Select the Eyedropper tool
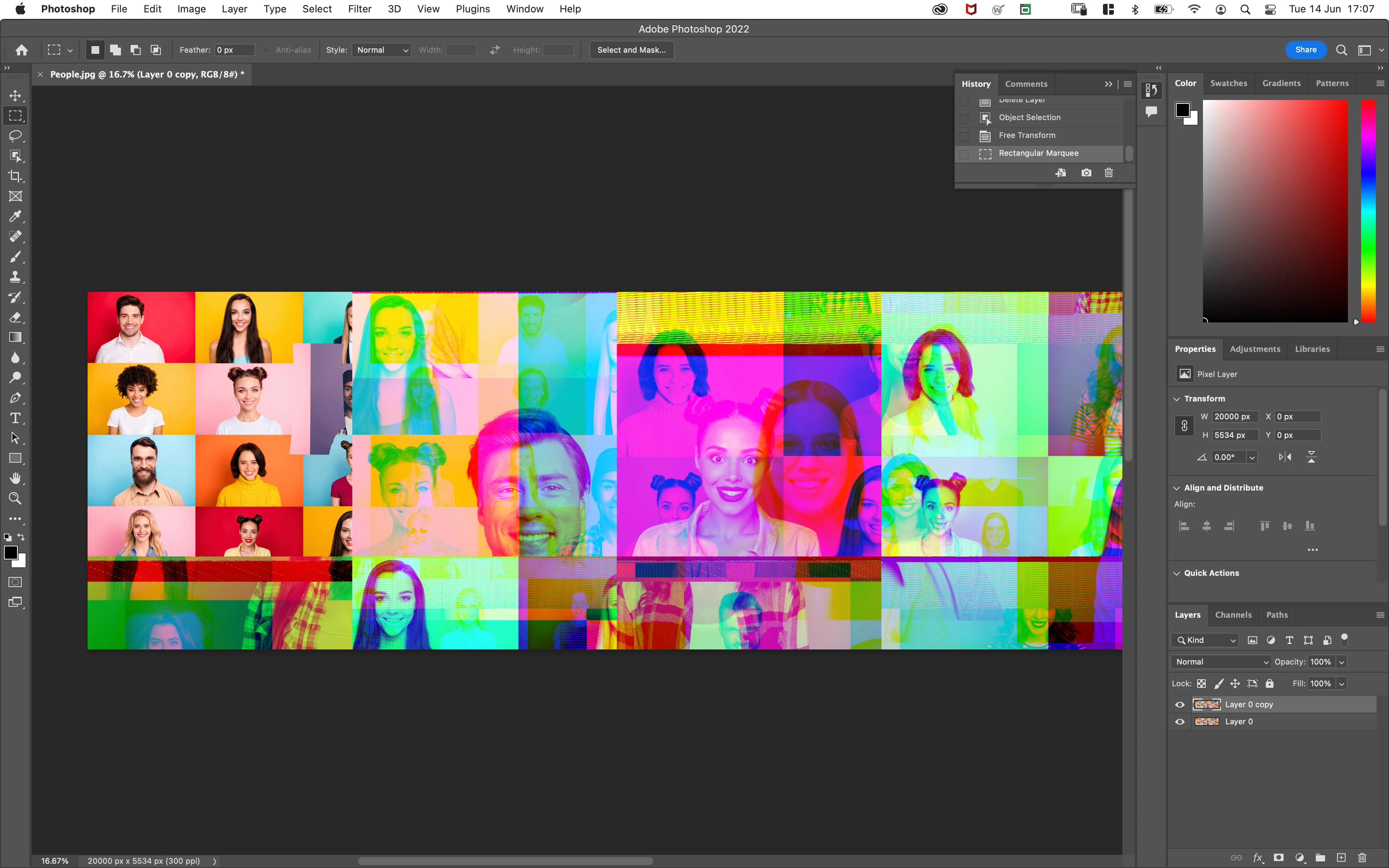This screenshot has height=868, width=1389. pos(16,217)
